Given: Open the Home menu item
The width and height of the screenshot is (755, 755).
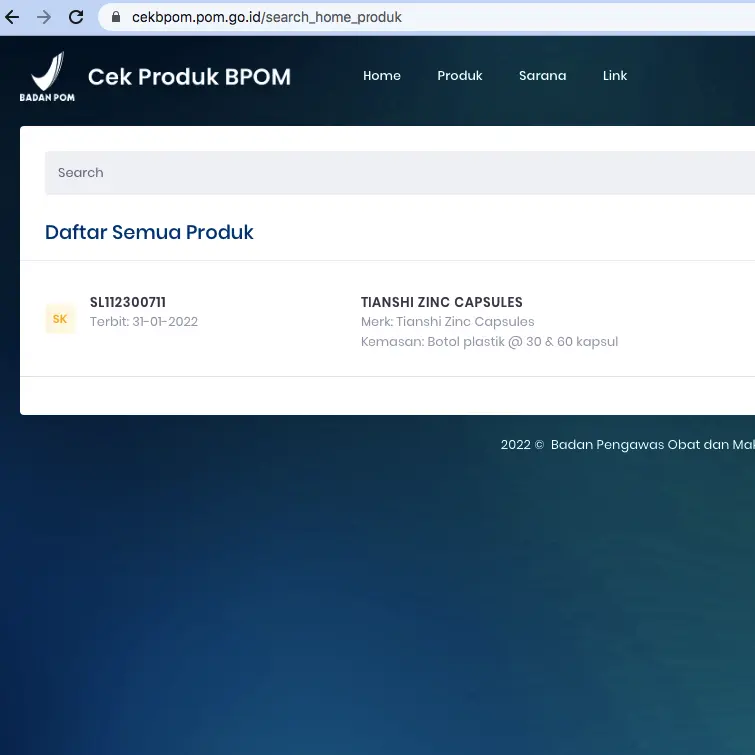Looking at the screenshot, I should [382, 76].
